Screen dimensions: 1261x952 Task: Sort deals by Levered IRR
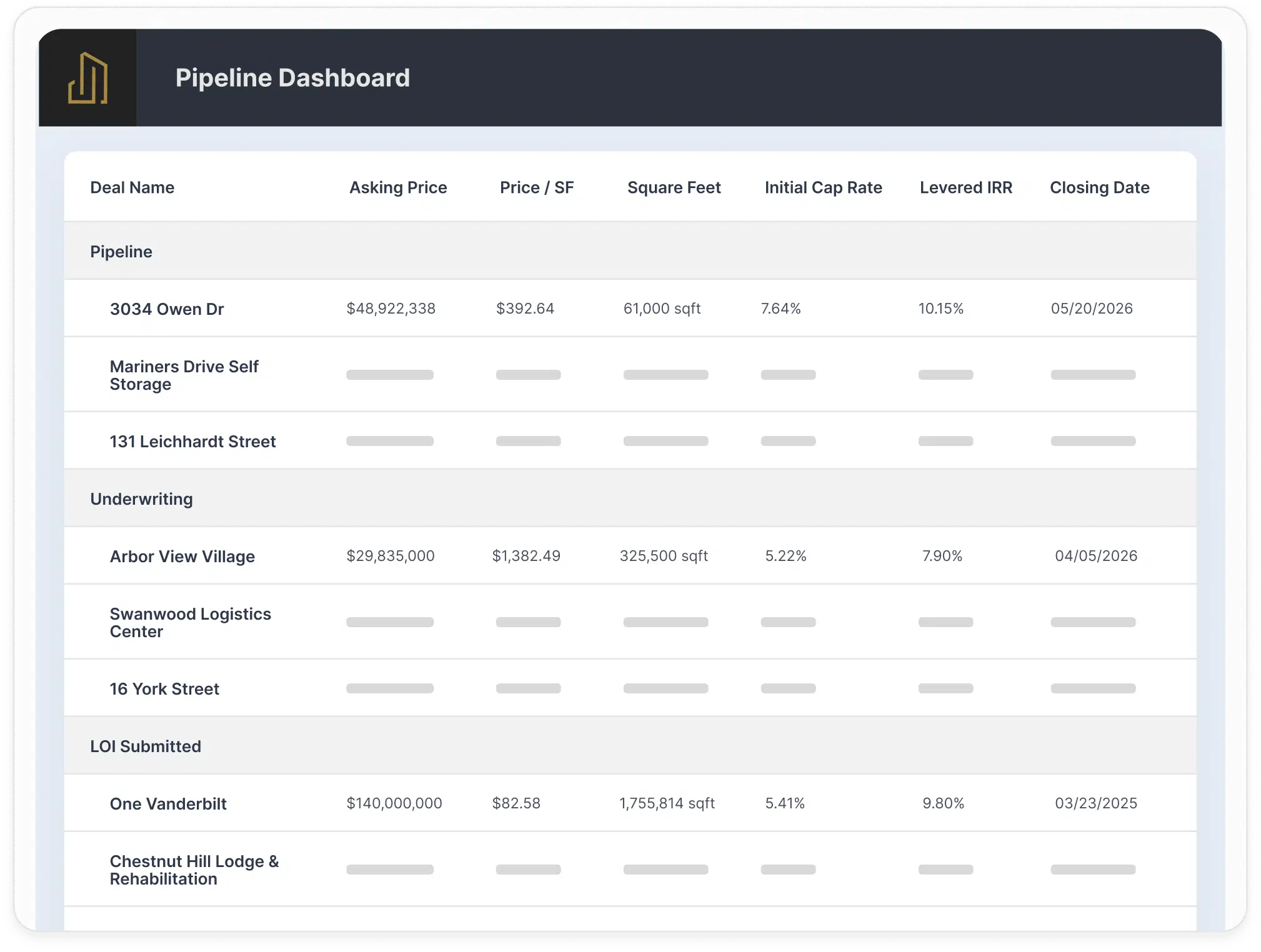tap(966, 187)
